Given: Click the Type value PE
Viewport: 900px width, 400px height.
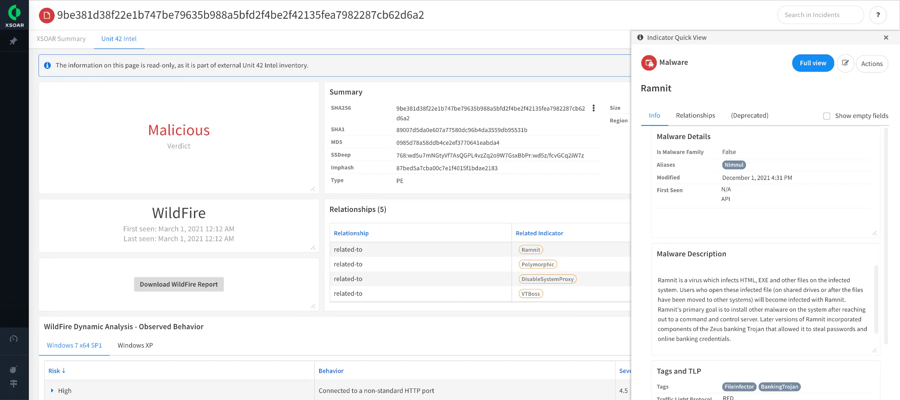Looking at the screenshot, I should pyautogui.click(x=399, y=181).
